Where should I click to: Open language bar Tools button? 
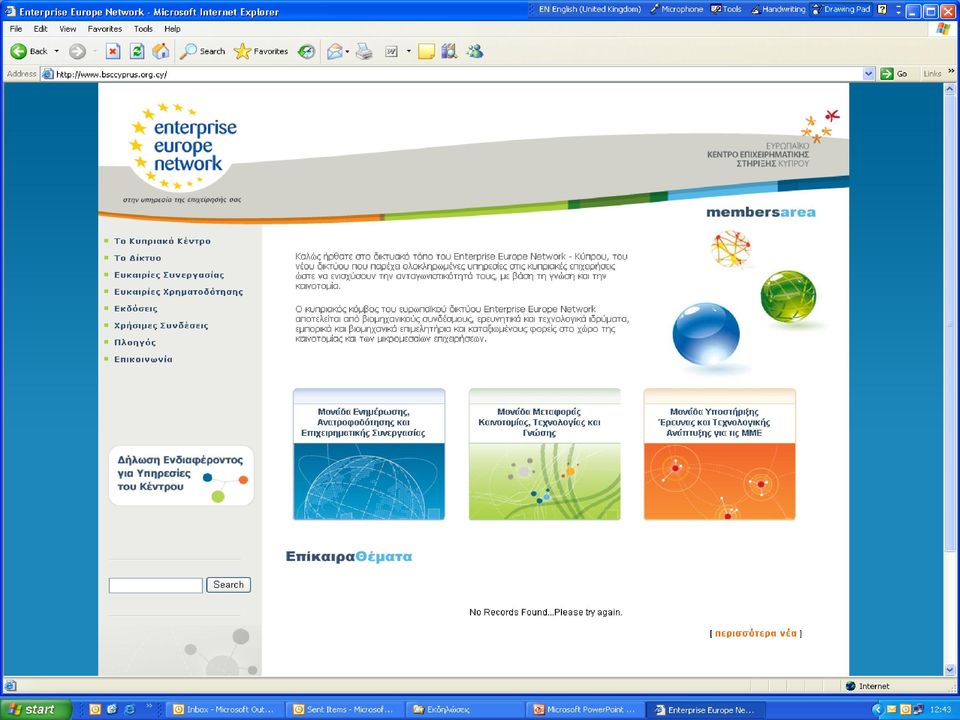click(726, 9)
